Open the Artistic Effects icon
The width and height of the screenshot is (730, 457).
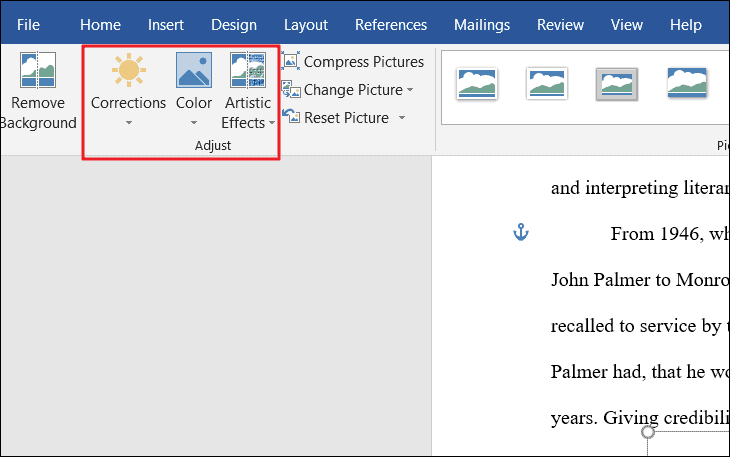tap(247, 71)
